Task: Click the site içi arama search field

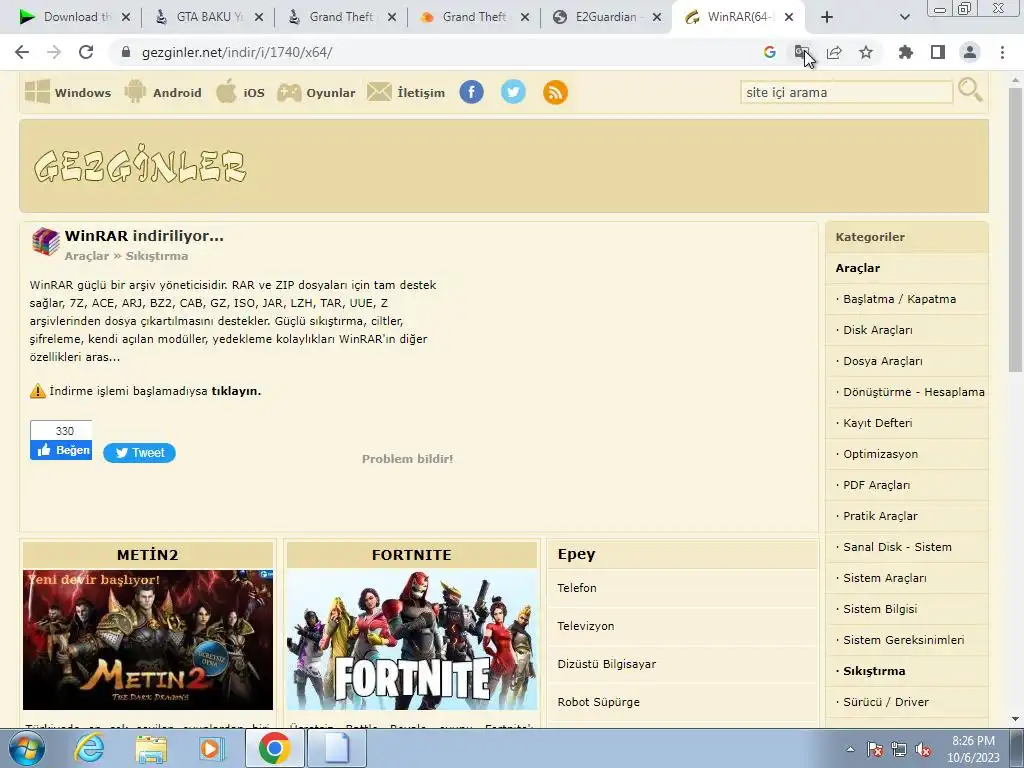Action: [x=846, y=92]
